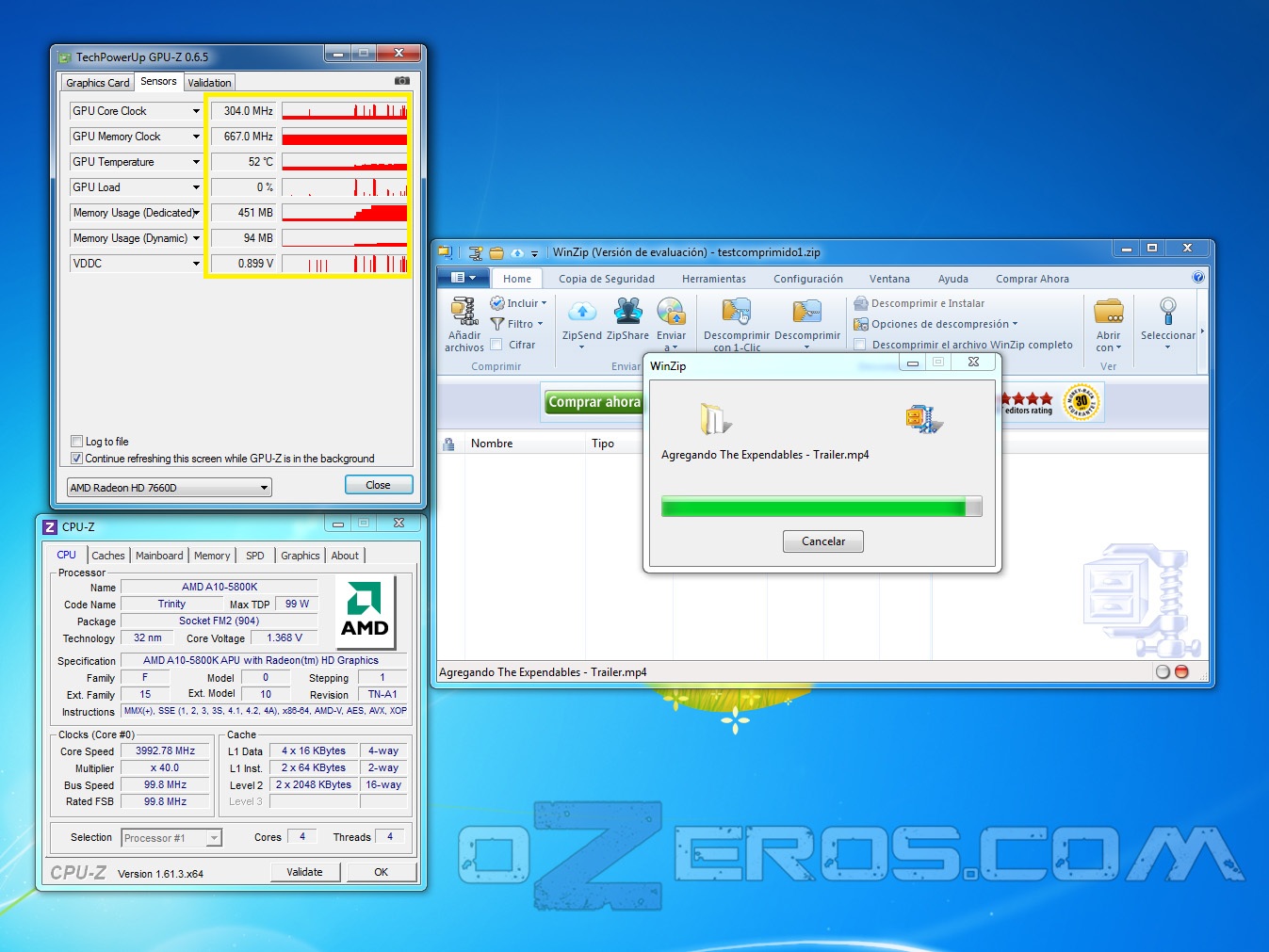Open the Processor #1 selection dropdown
1269x952 pixels.
[171, 838]
